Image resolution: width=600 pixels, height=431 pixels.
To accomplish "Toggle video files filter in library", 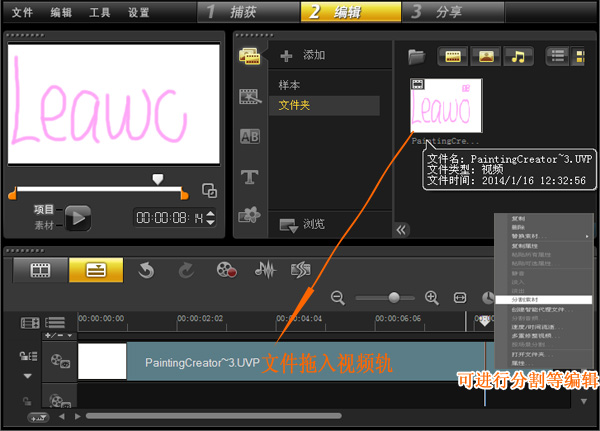I will [453, 57].
